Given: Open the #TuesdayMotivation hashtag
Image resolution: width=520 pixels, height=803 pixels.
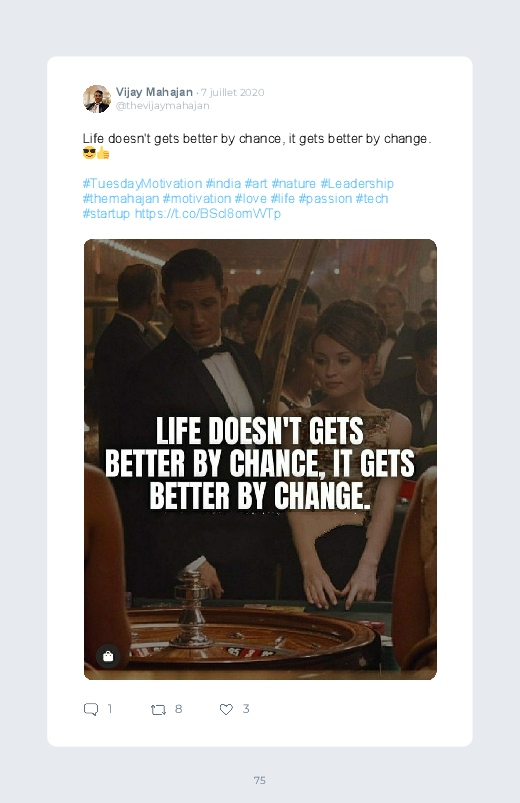Looking at the screenshot, I should point(142,183).
